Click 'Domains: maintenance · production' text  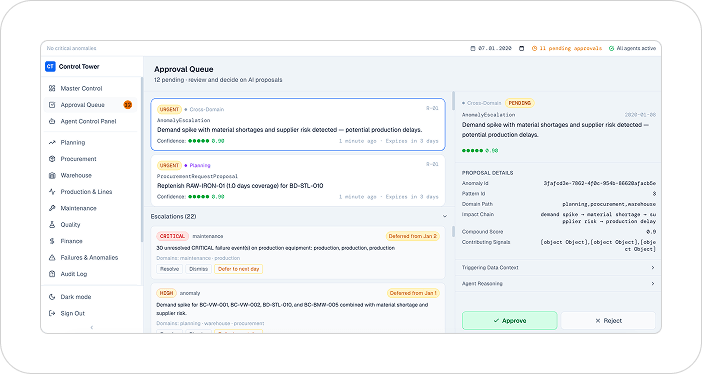(198, 258)
